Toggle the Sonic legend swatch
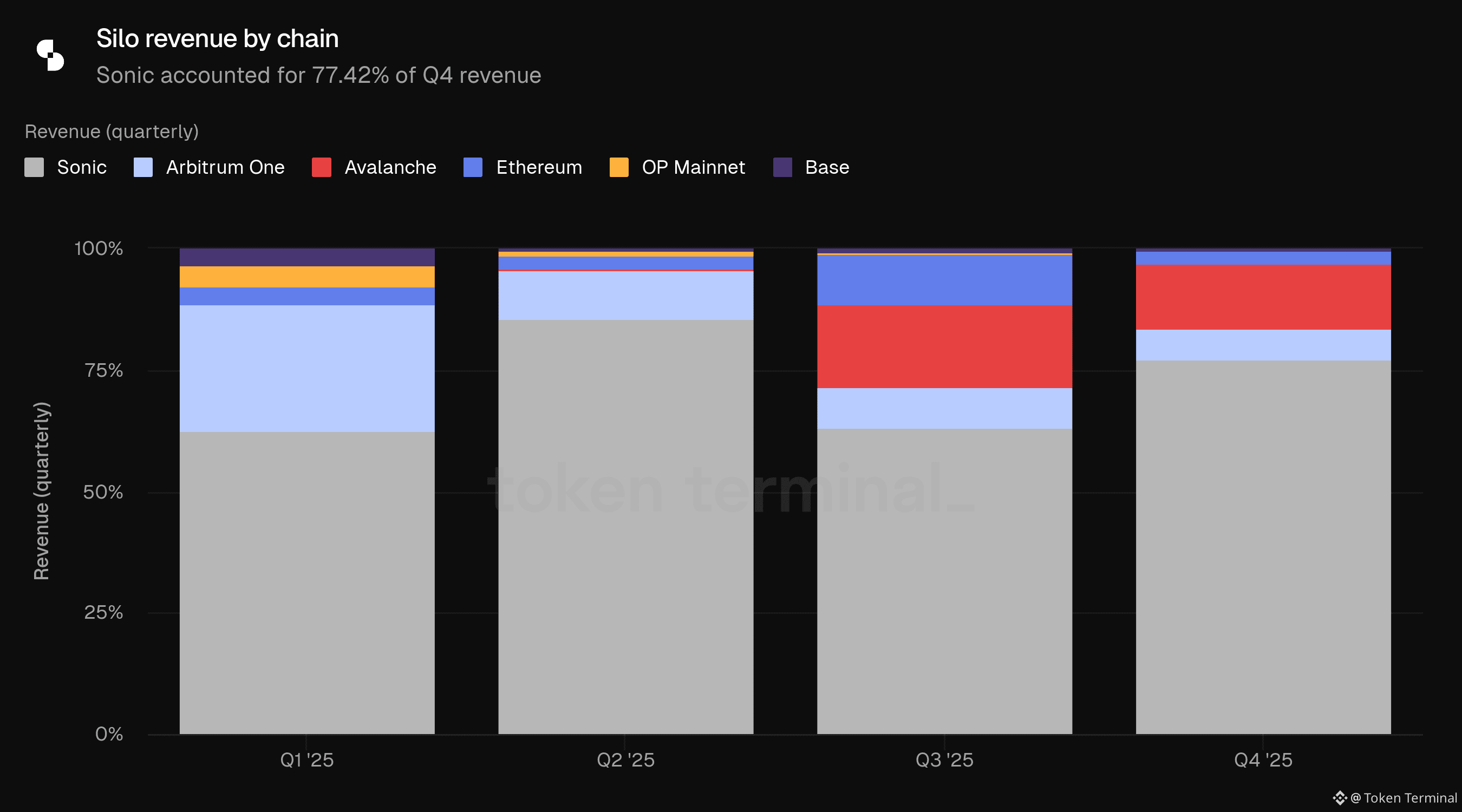The width and height of the screenshot is (1462, 812). [34, 167]
